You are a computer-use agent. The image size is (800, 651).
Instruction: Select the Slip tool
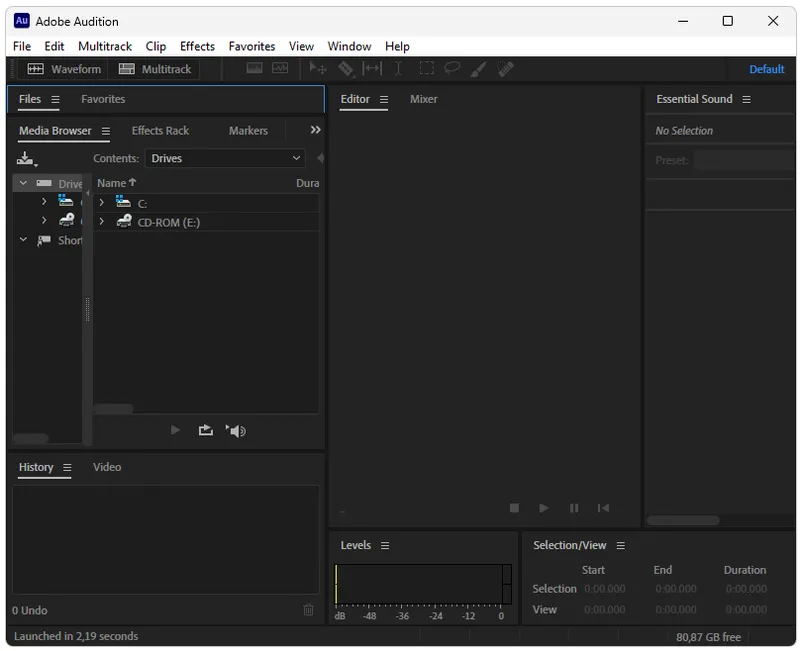(372, 68)
